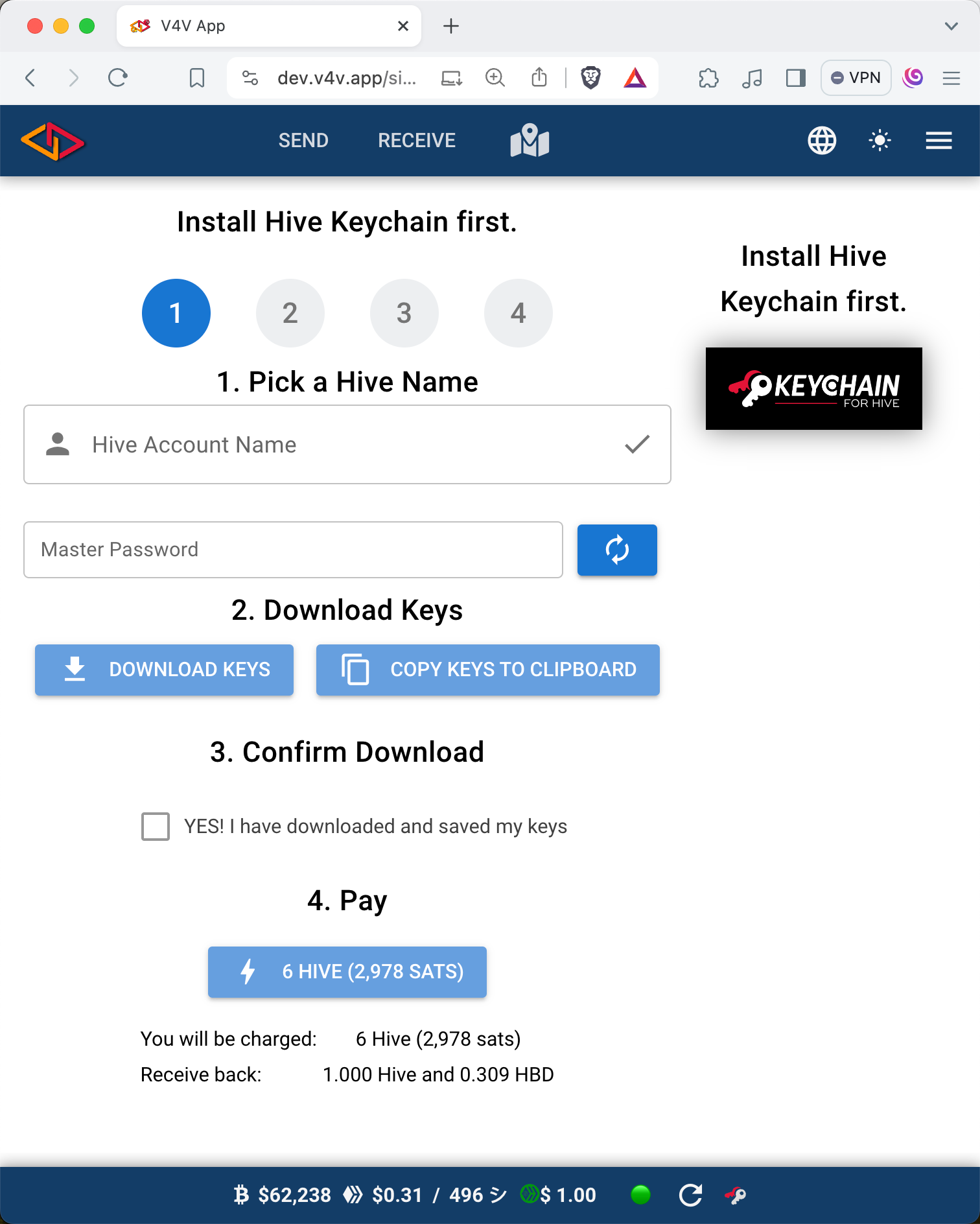Expand the browser tab list chevron

(x=951, y=26)
